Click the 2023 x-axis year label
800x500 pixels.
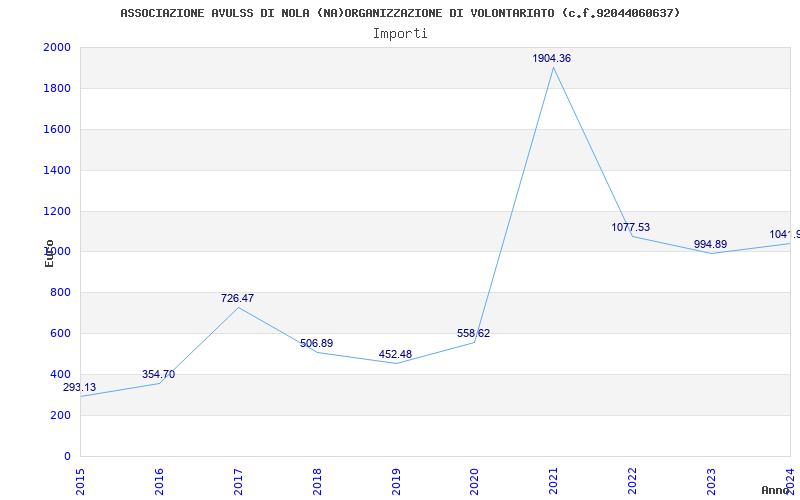coord(711,482)
